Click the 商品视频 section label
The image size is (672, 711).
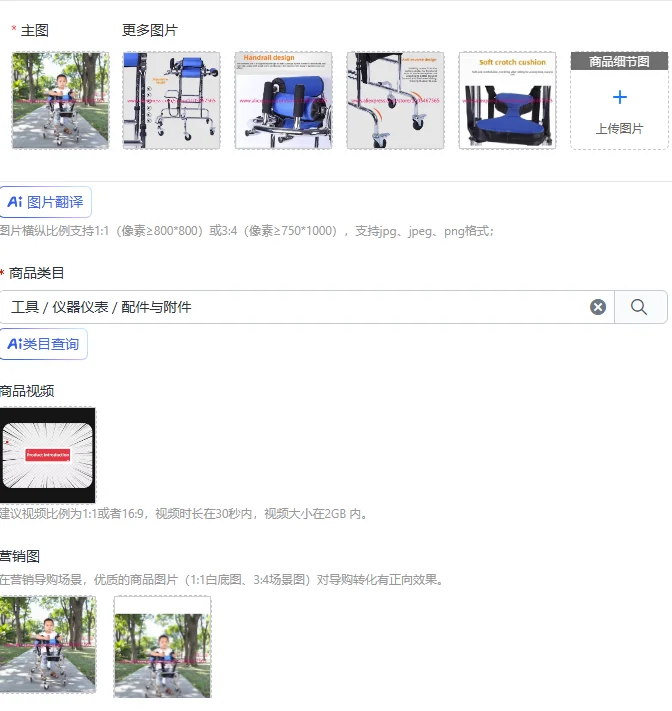(x=27, y=391)
